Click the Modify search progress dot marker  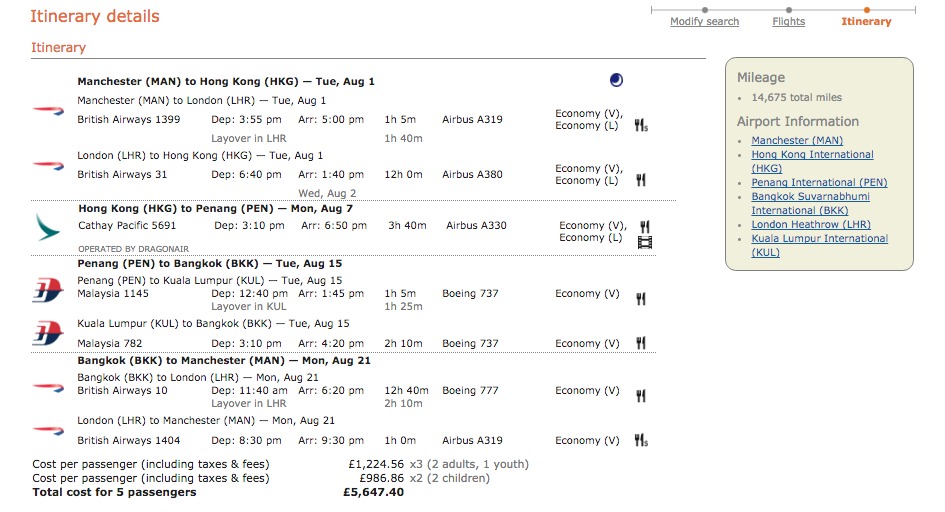tap(705, 10)
